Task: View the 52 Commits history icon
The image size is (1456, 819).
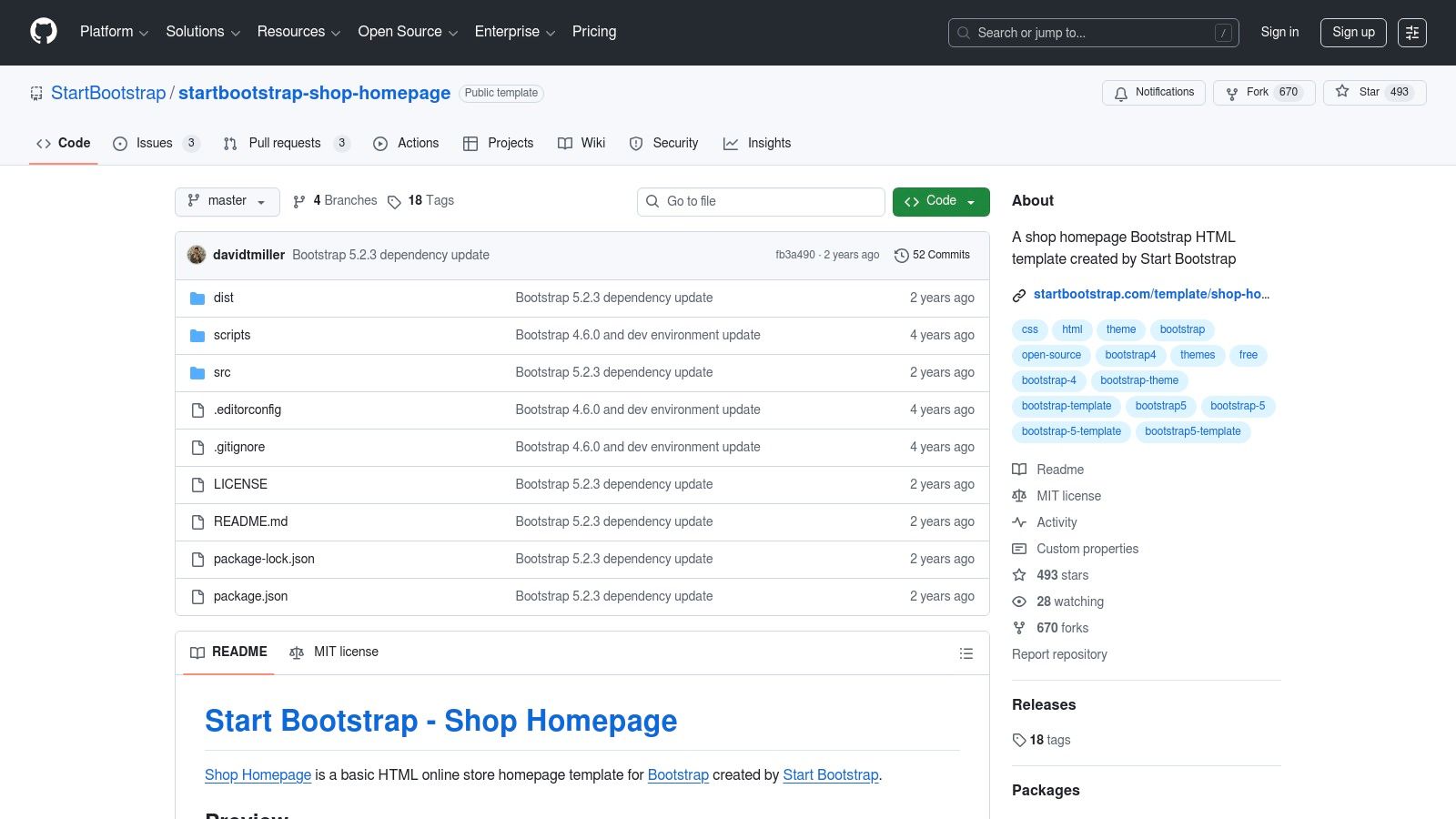Action: point(902,255)
